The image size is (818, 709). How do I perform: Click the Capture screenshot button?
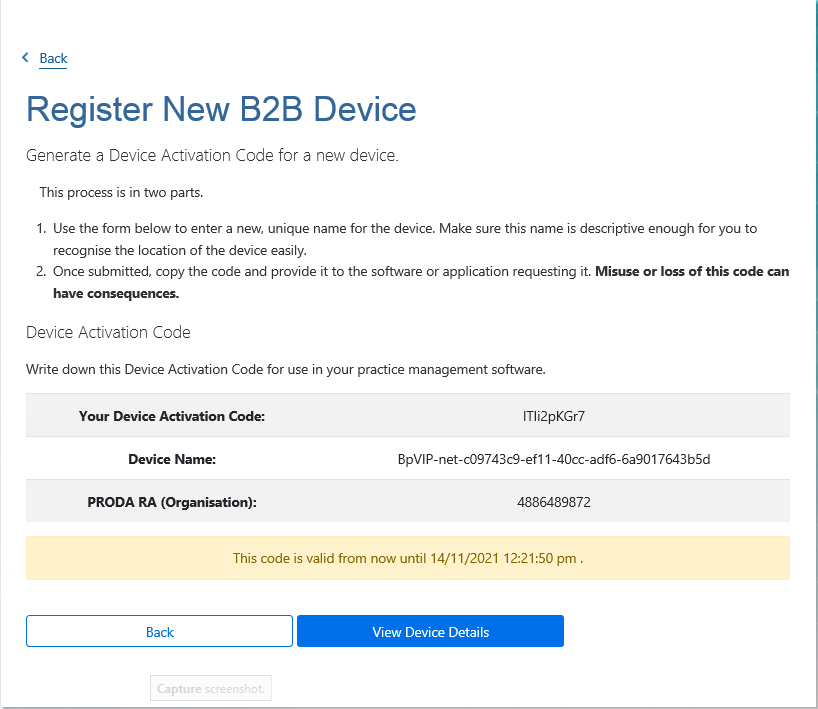click(x=211, y=689)
